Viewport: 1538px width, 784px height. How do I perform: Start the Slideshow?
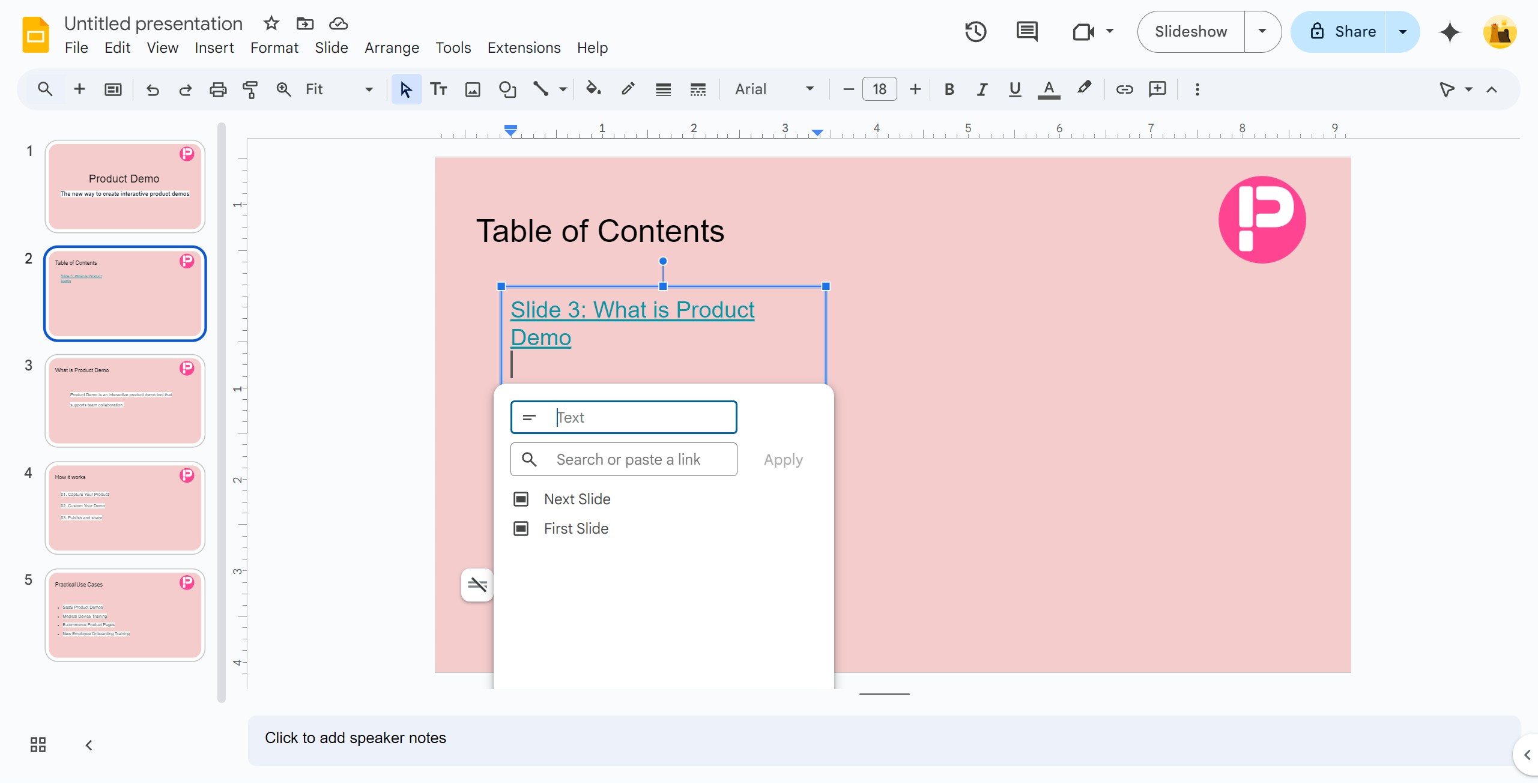coord(1191,32)
